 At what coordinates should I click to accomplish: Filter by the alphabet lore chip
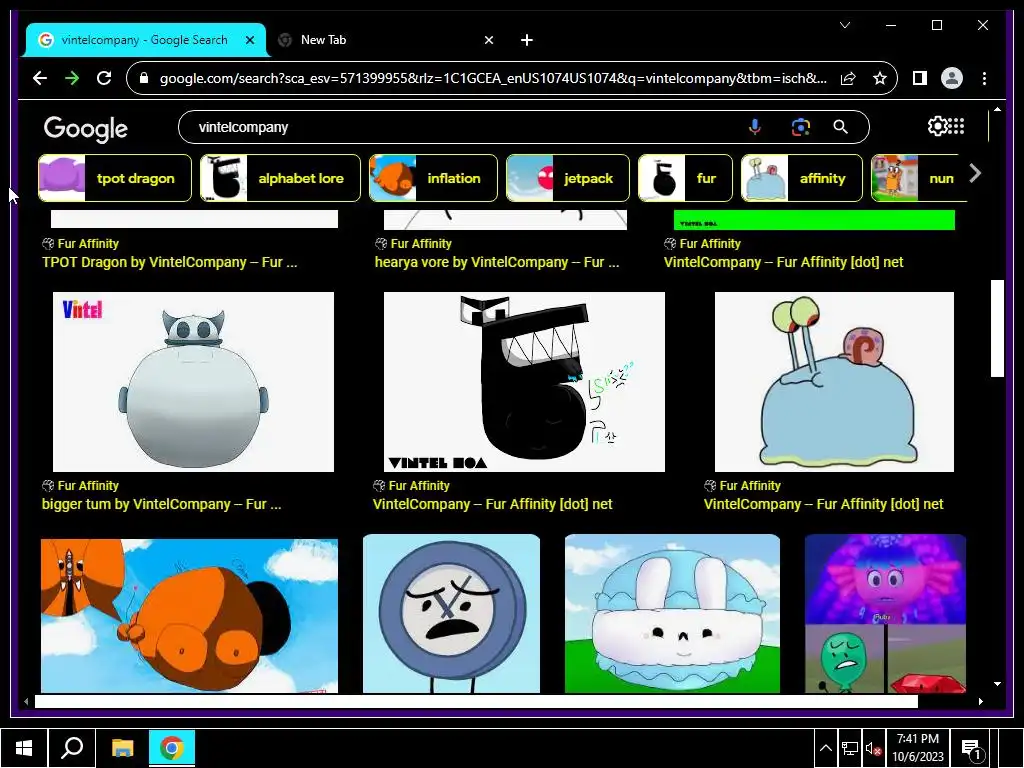point(280,178)
